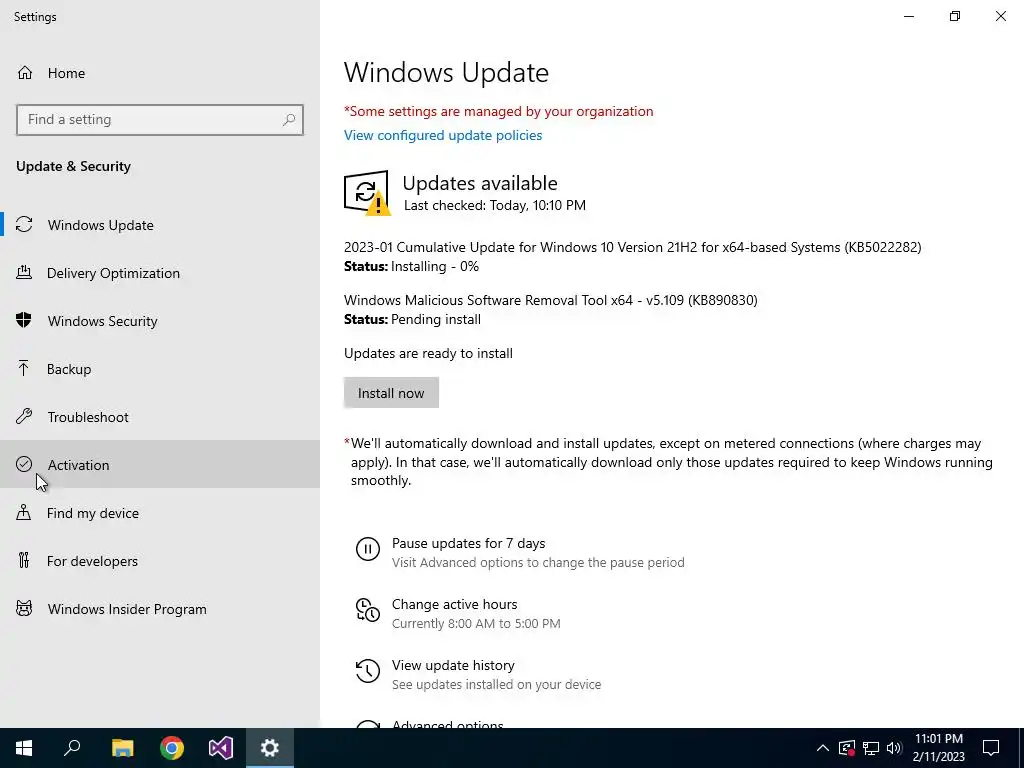Click 'Last checked: Today, 10:10 PM' text

(494, 205)
